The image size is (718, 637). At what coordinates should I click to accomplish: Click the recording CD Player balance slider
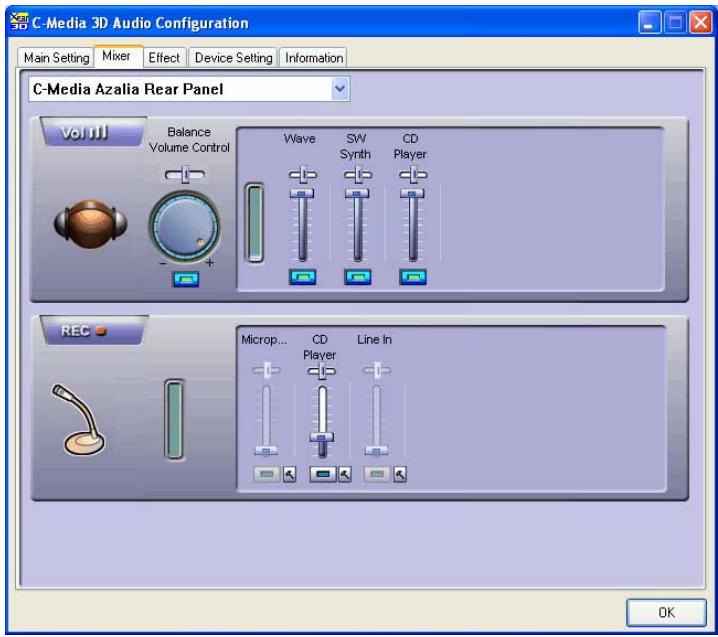[321, 371]
